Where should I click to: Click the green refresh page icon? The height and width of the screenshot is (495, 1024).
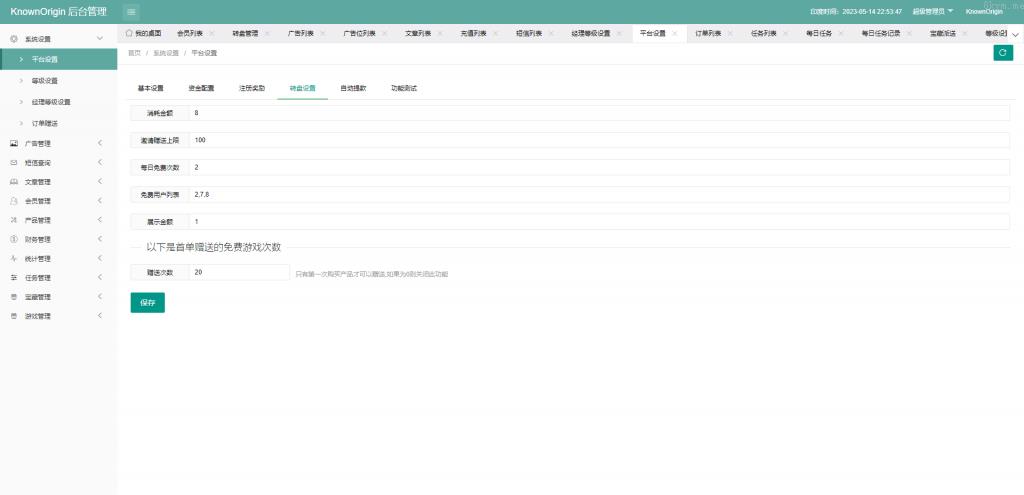click(1002, 52)
